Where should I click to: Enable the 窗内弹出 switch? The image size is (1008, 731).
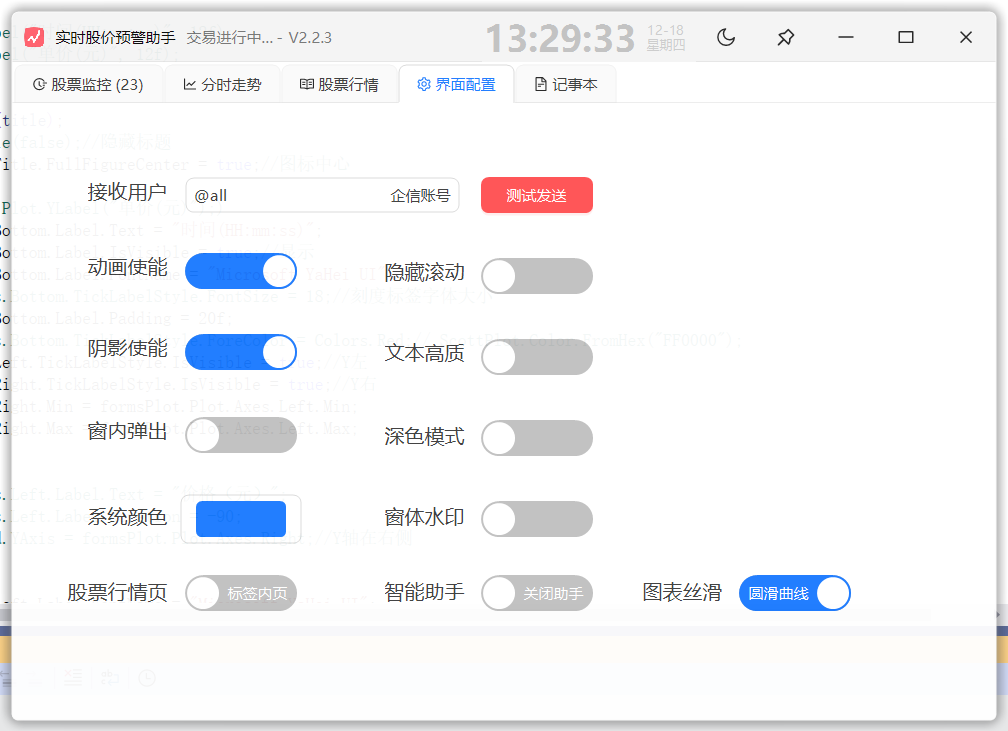(241, 435)
